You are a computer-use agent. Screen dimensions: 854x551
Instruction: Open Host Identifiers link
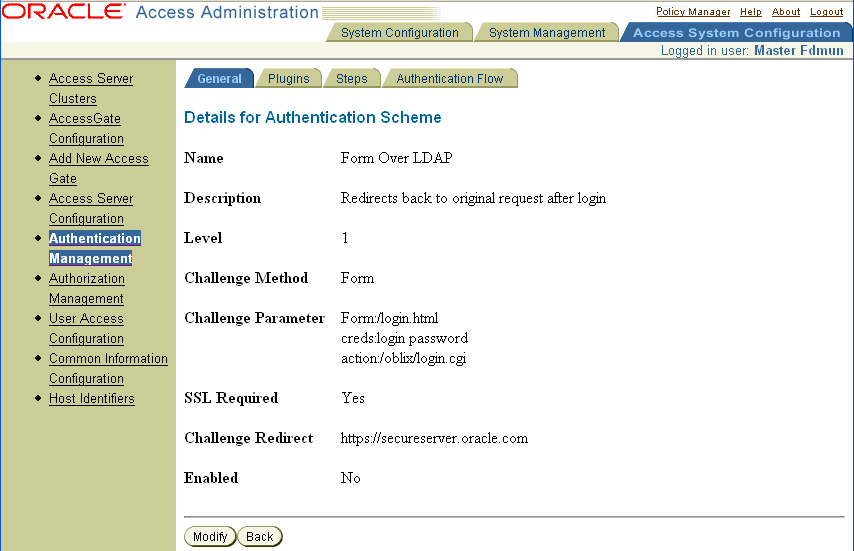coord(92,399)
